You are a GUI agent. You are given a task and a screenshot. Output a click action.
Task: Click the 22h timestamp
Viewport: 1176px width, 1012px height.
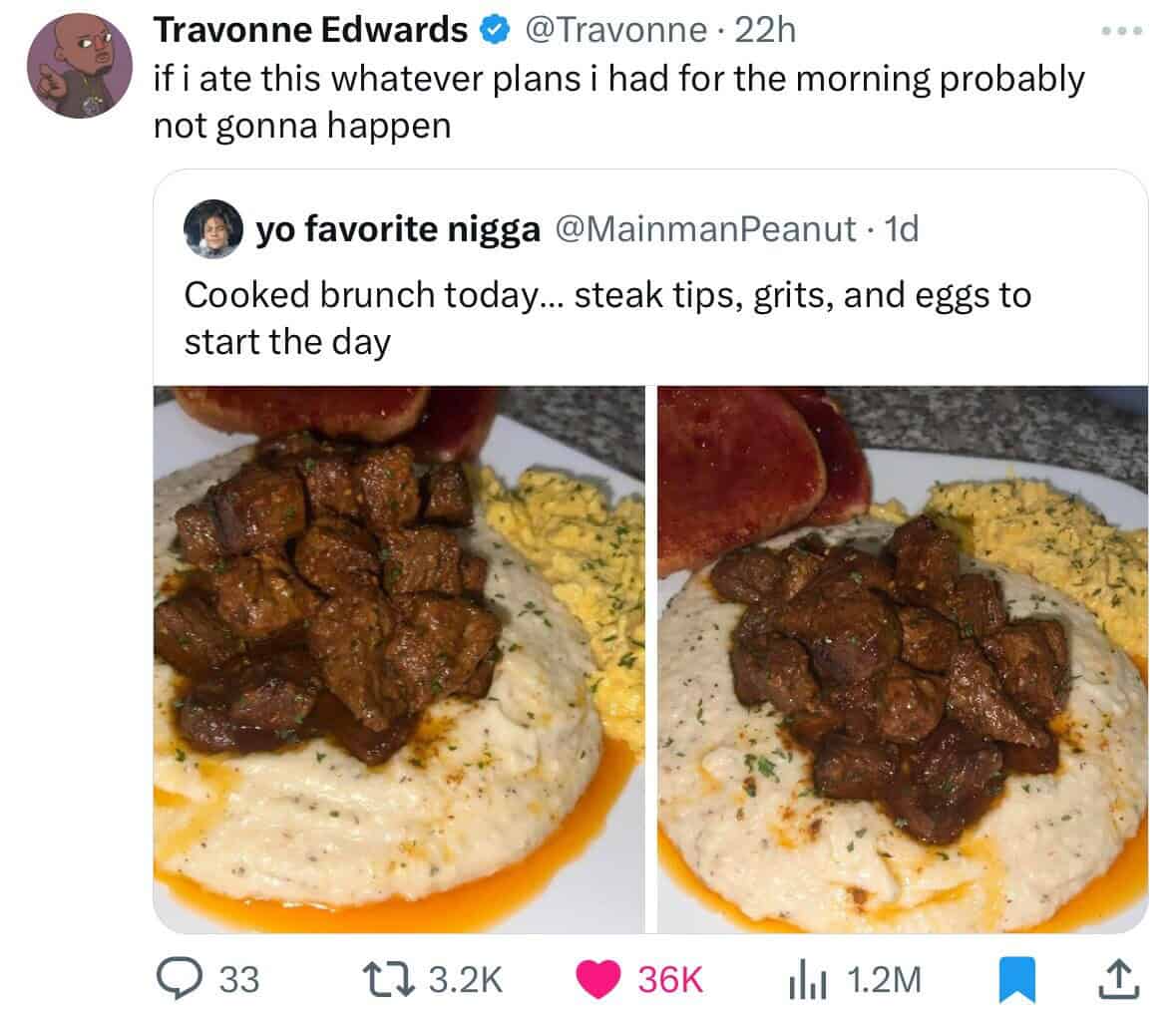[x=765, y=31]
